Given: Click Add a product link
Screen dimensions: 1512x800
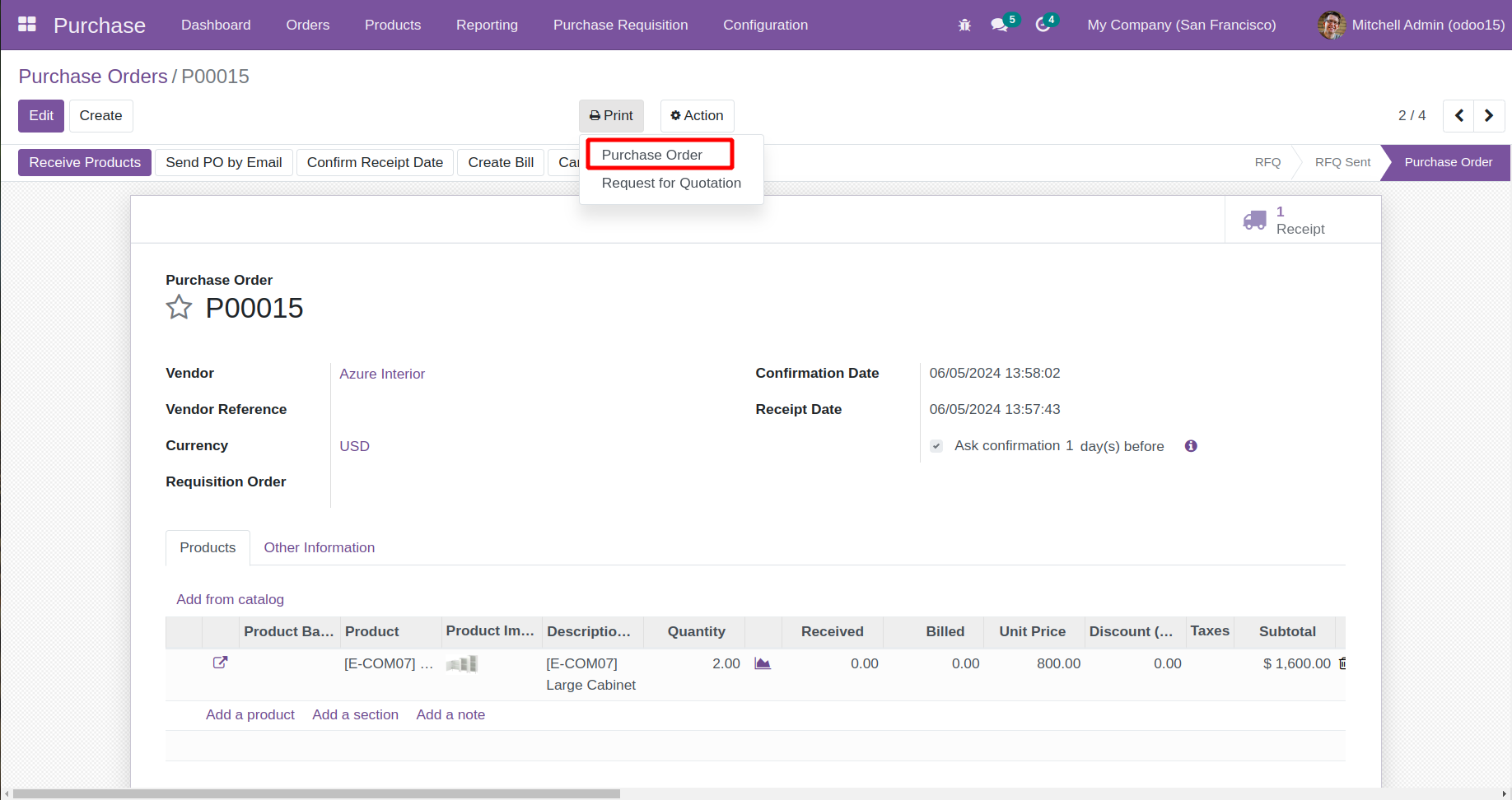Looking at the screenshot, I should (x=250, y=714).
